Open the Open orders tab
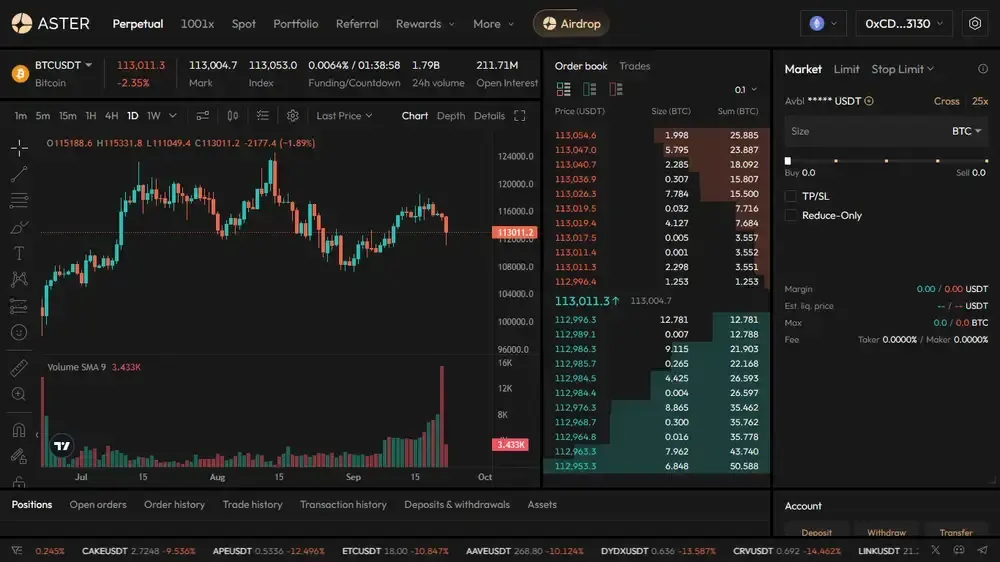This screenshot has height=562, width=1000. [x=98, y=504]
